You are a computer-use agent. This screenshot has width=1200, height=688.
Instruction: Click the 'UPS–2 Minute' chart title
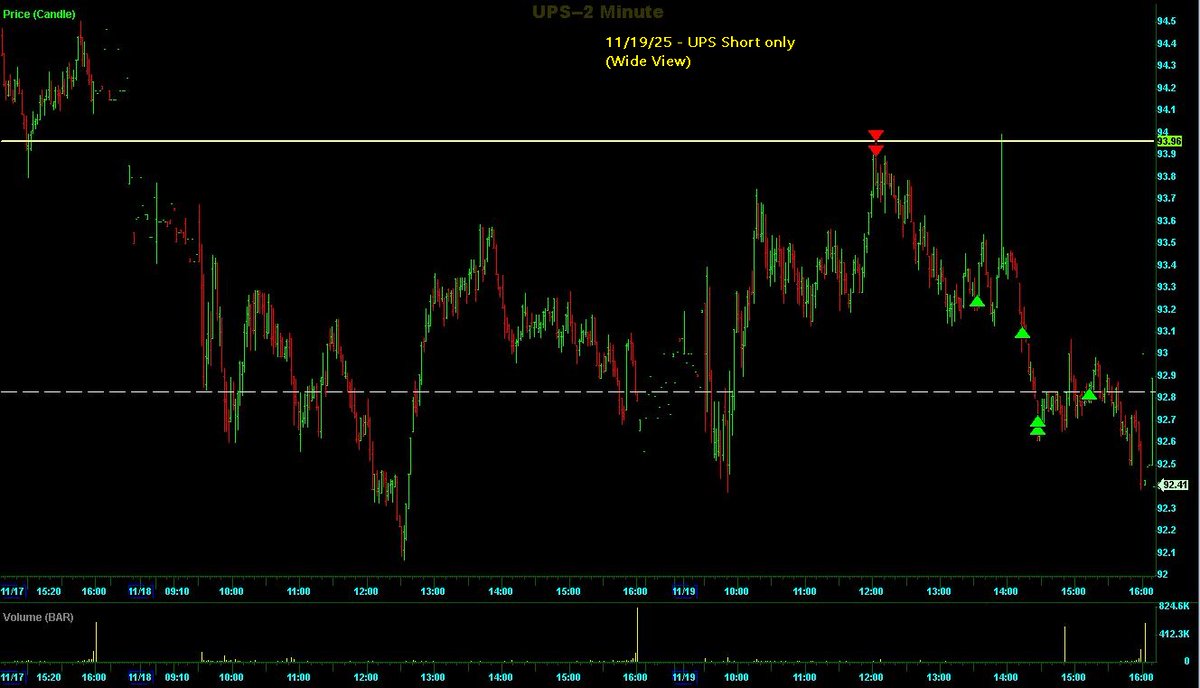[x=597, y=11]
